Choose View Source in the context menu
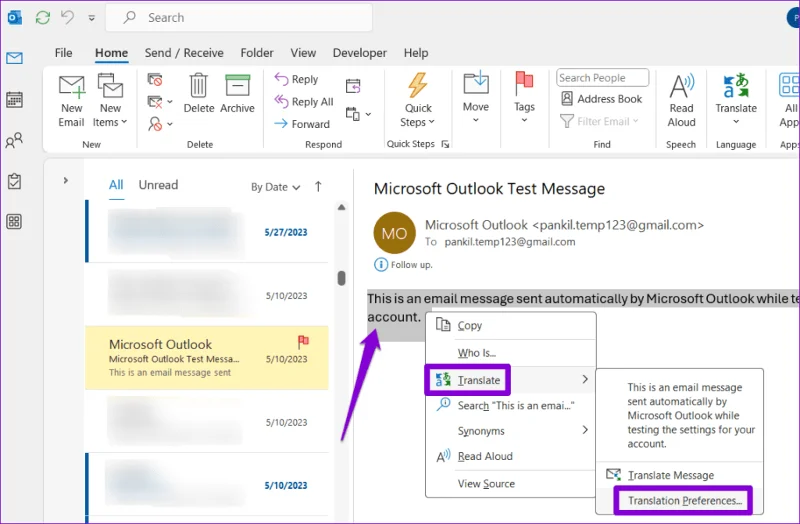 tap(511, 484)
